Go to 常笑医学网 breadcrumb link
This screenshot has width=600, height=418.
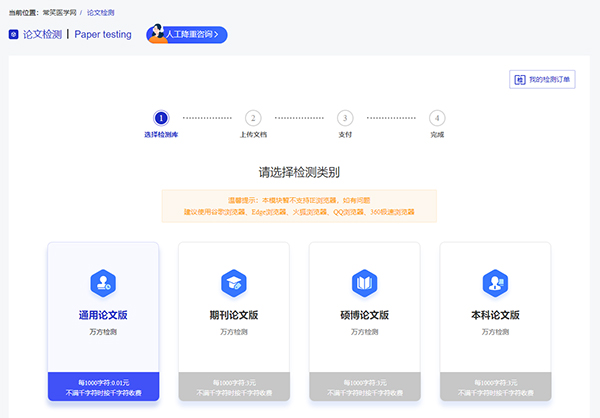click(x=59, y=11)
